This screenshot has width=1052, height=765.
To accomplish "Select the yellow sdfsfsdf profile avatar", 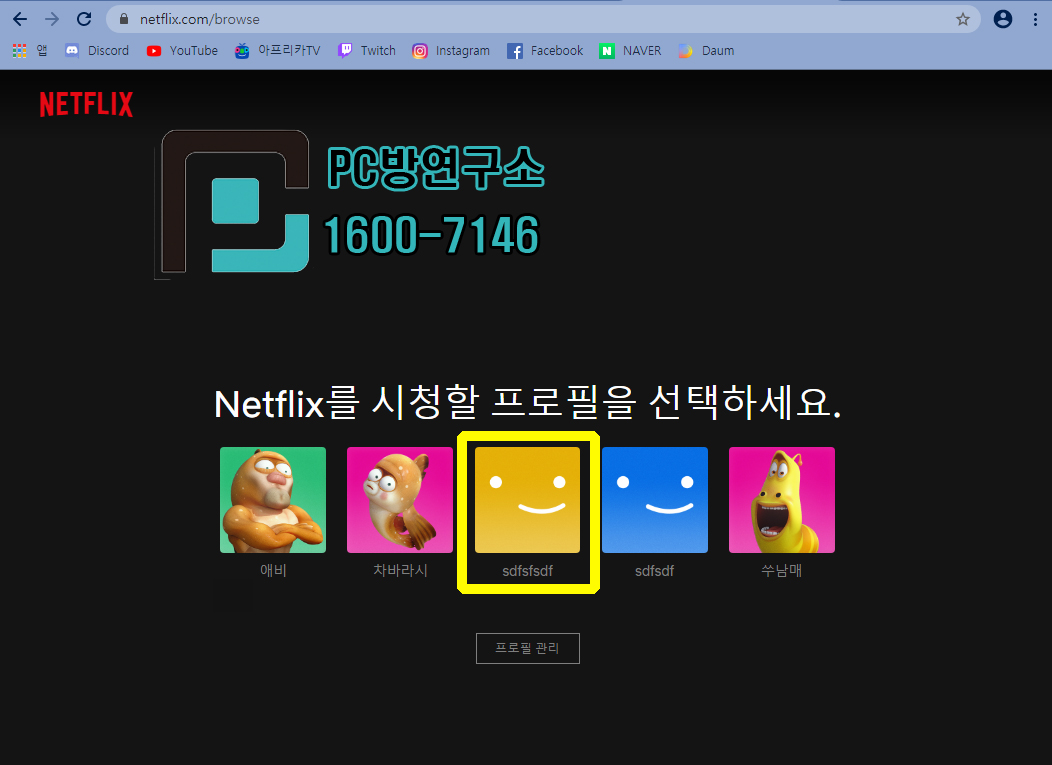I will [527, 500].
